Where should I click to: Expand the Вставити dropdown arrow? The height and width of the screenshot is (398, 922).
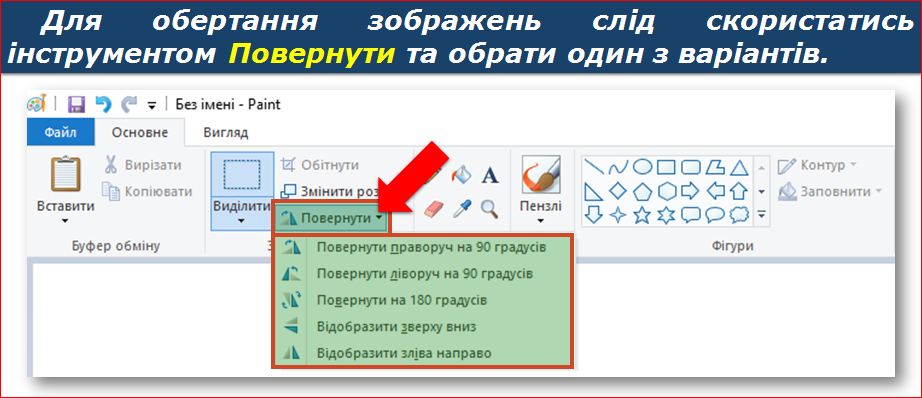(65, 222)
